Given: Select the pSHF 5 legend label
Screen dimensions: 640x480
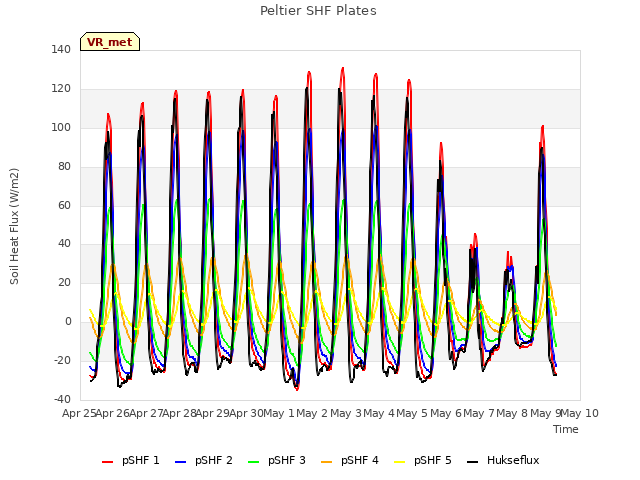Looking at the screenshot, I should tap(433, 460).
